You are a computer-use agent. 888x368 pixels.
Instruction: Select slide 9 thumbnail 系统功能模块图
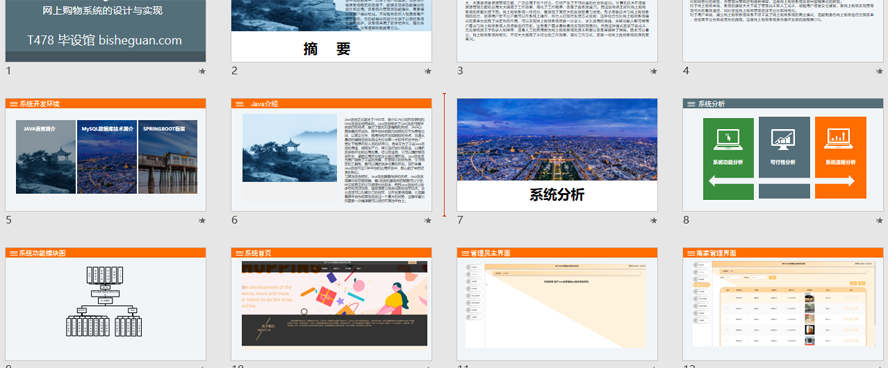[105, 304]
